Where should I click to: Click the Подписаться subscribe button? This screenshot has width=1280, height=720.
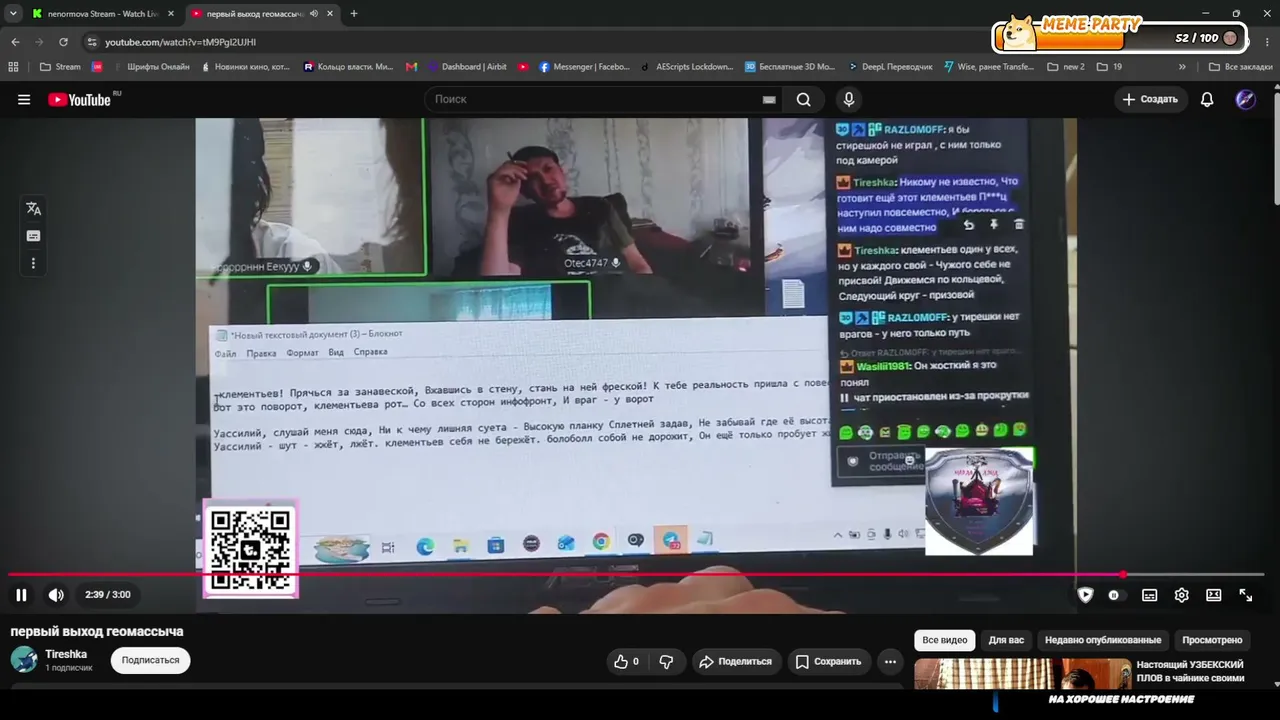151,660
